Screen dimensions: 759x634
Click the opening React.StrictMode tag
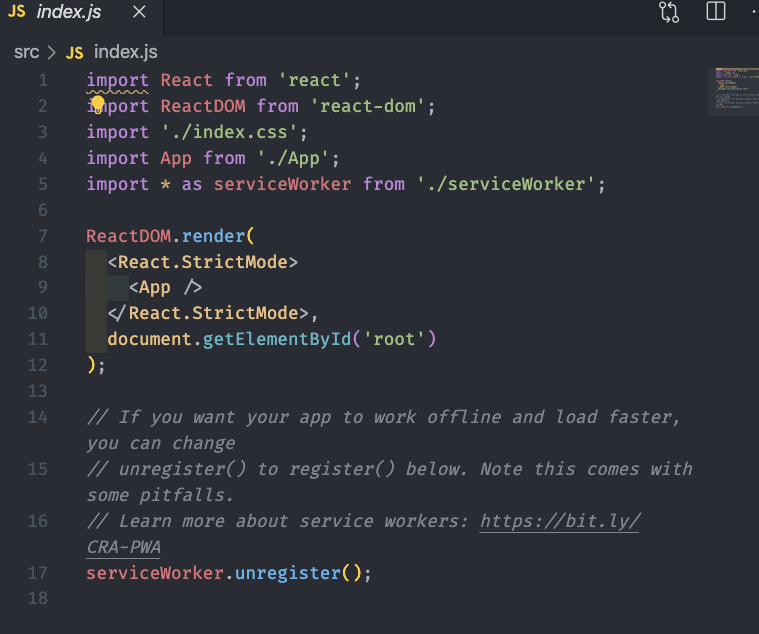pos(203,262)
